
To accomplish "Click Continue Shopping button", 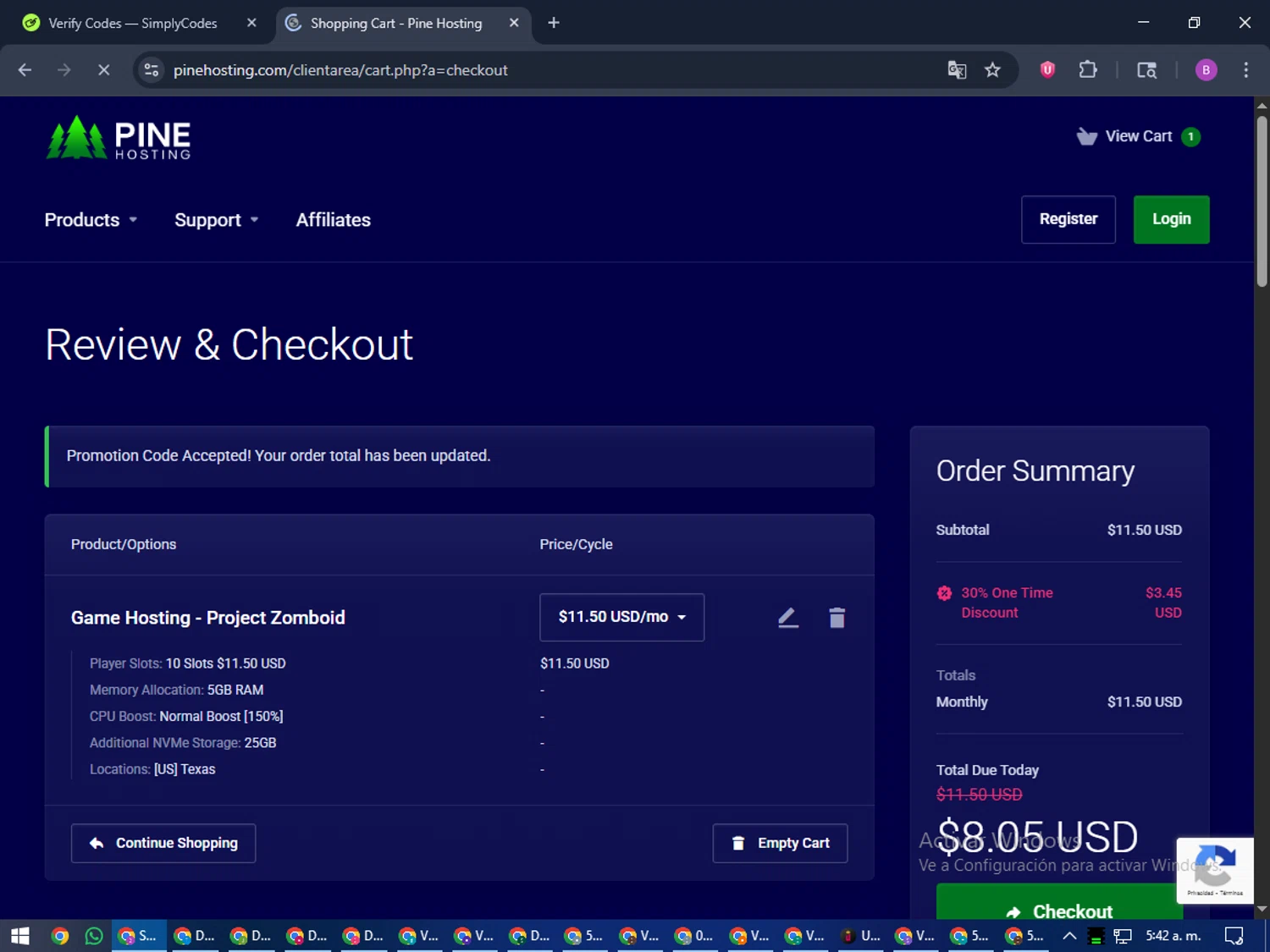I will (x=163, y=843).
